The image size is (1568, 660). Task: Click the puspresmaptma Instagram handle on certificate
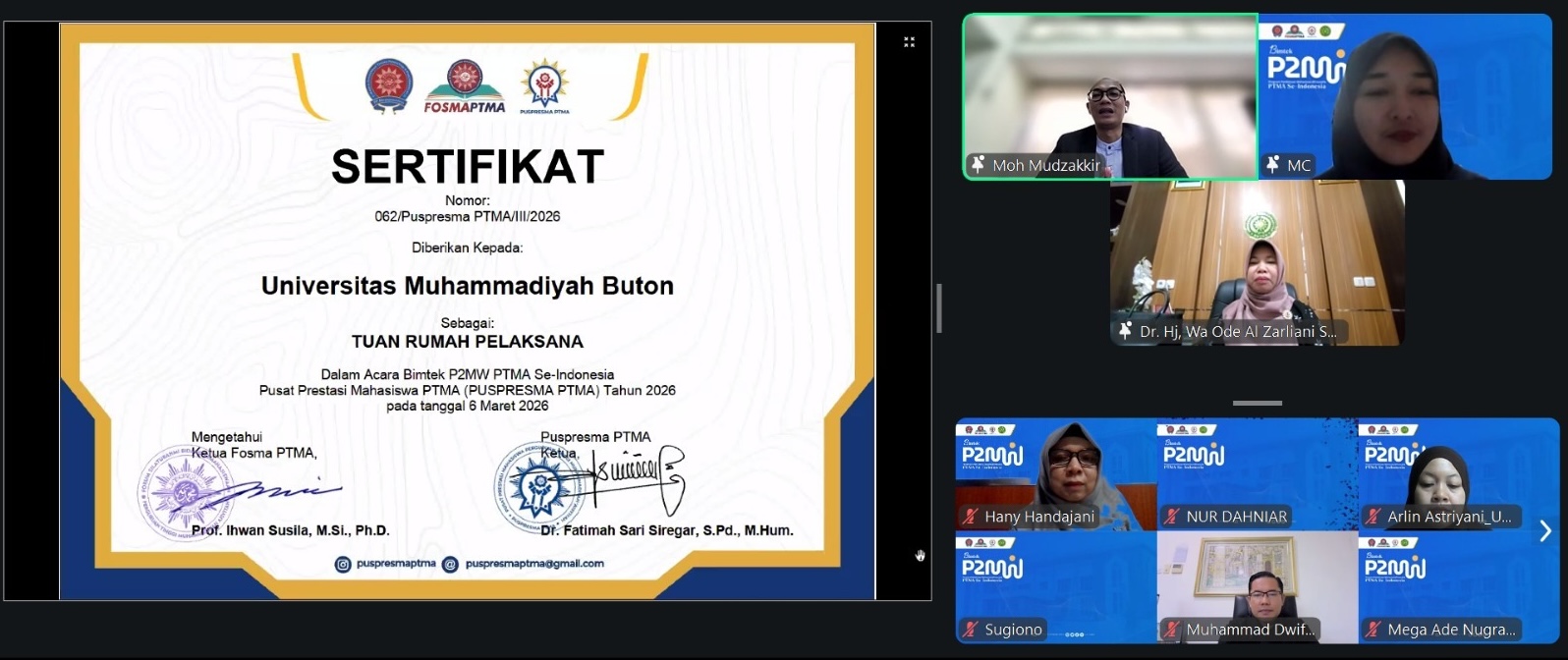pos(395,564)
